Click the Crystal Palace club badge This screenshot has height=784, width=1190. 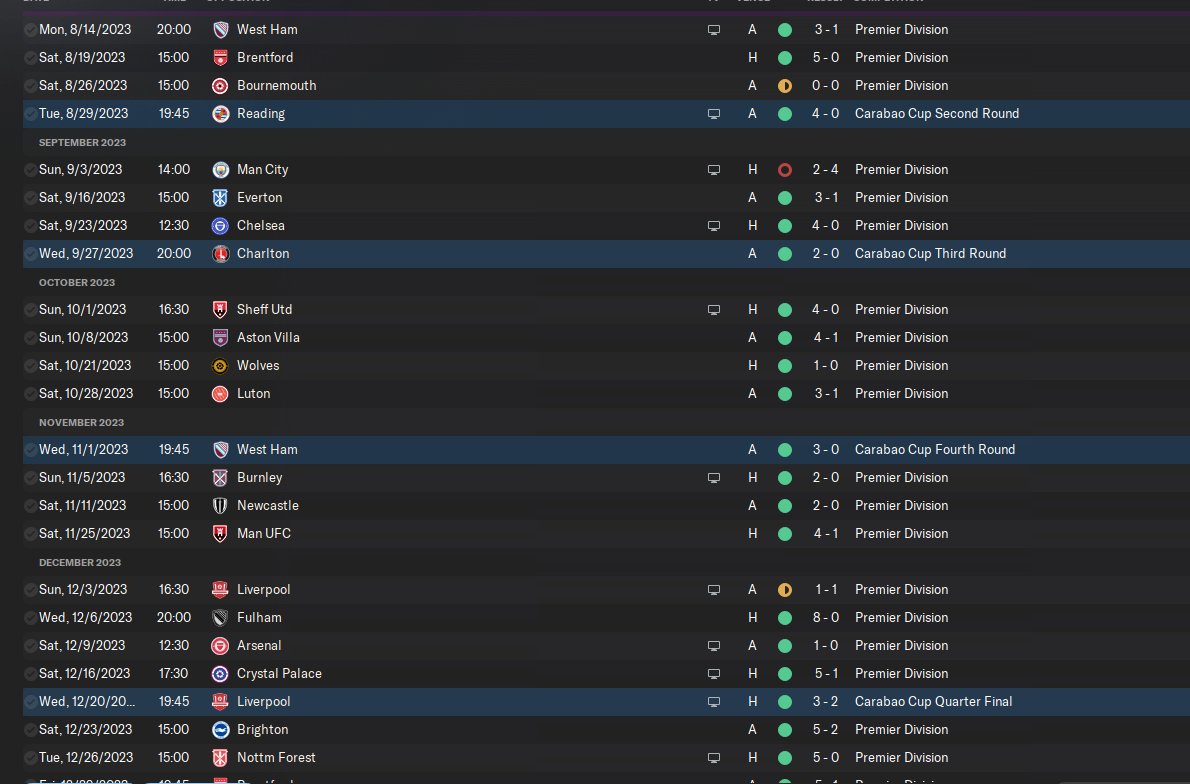220,674
